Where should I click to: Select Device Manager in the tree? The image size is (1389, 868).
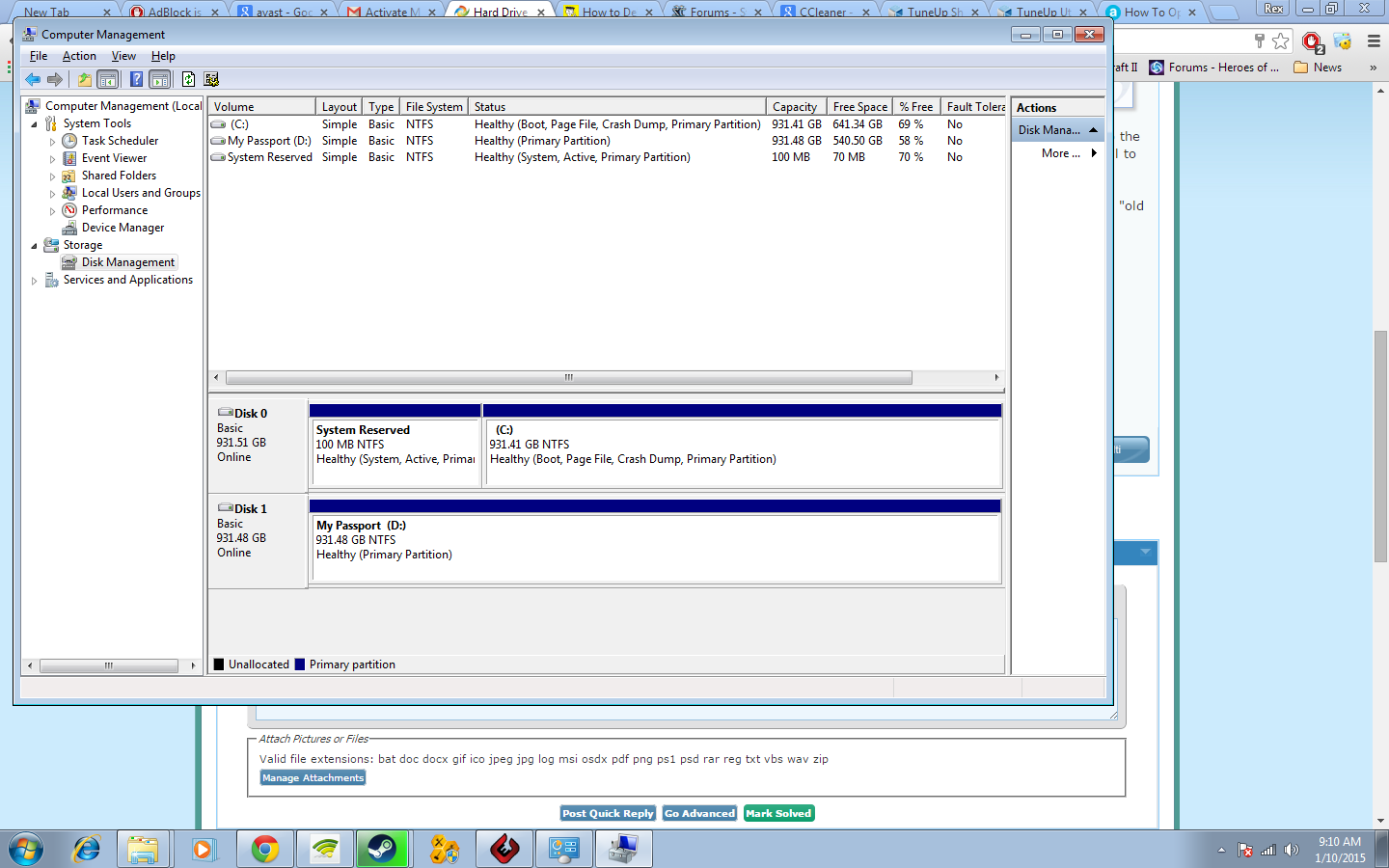pos(123,228)
